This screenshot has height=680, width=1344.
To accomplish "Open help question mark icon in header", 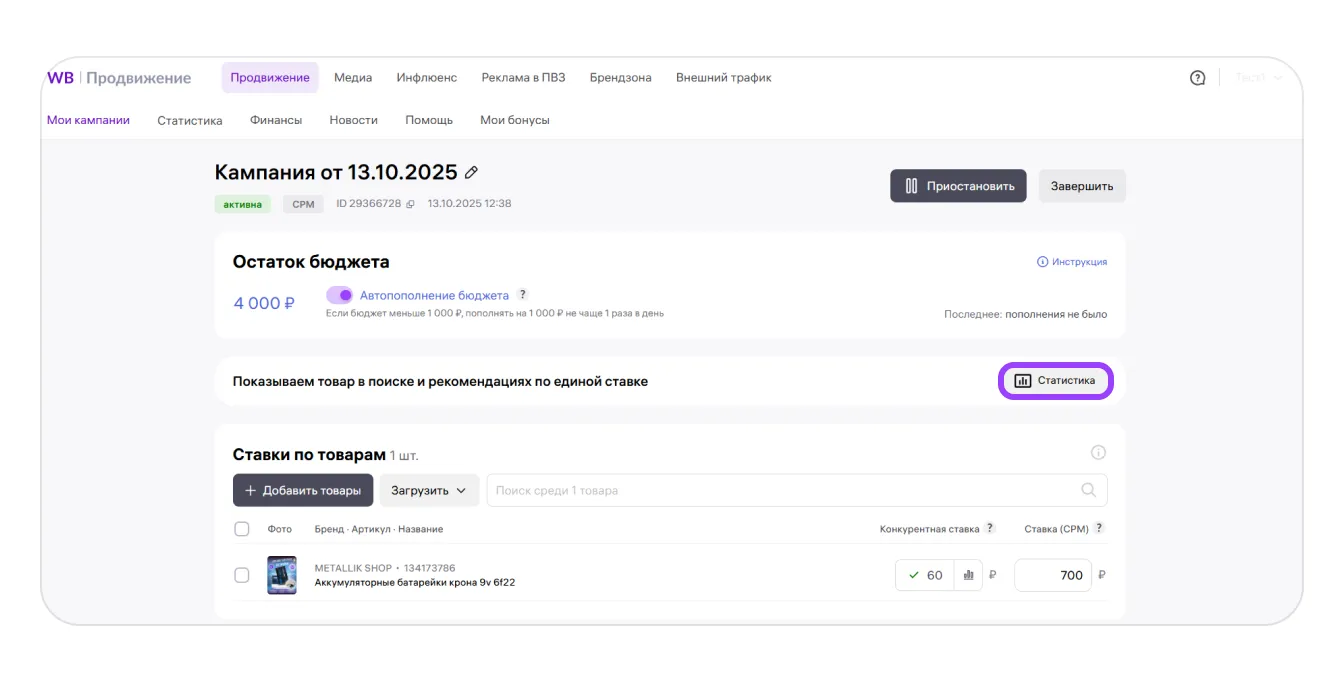I will (x=1197, y=78).
